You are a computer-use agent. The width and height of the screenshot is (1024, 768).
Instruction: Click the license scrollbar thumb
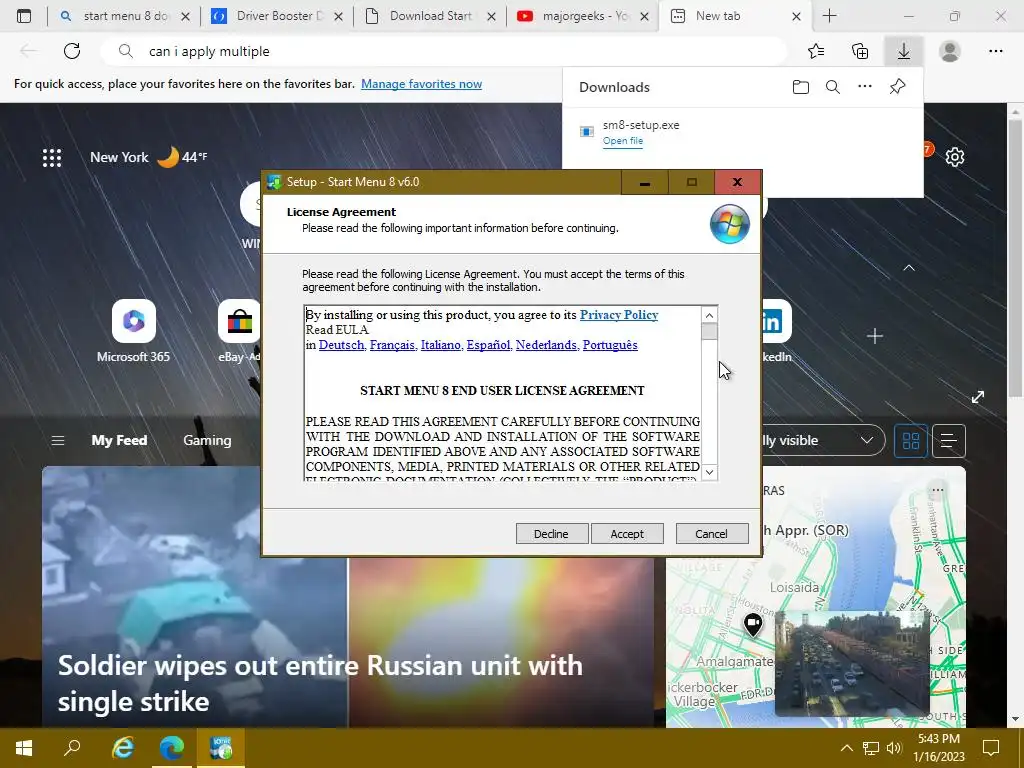pos(709,332)
